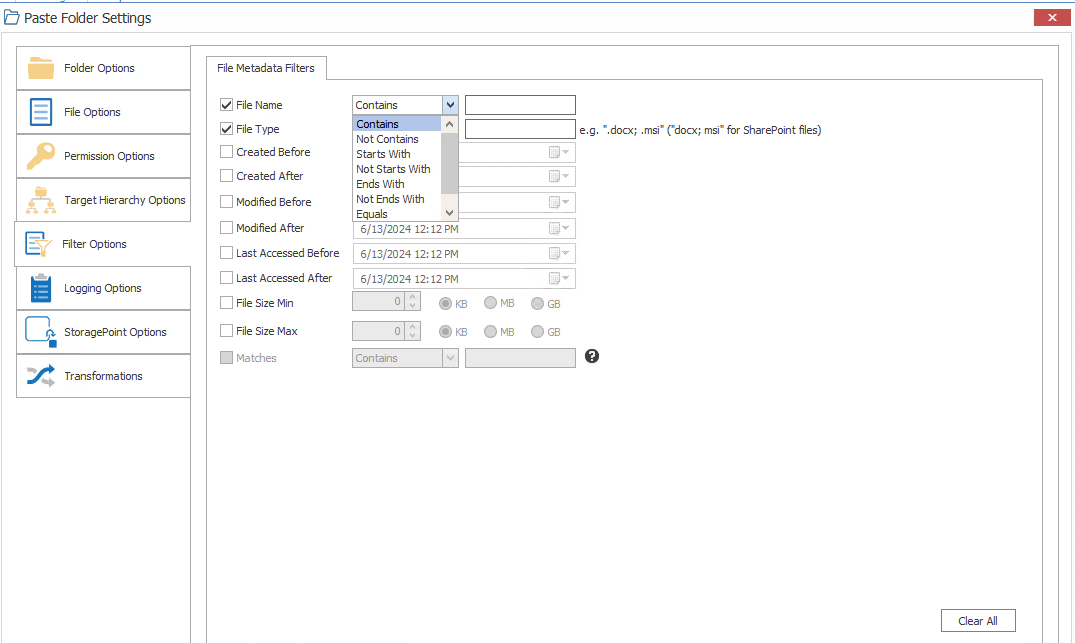Click the Clear All button
Screen dimensions: 1075x643
[x=977, y=620]
